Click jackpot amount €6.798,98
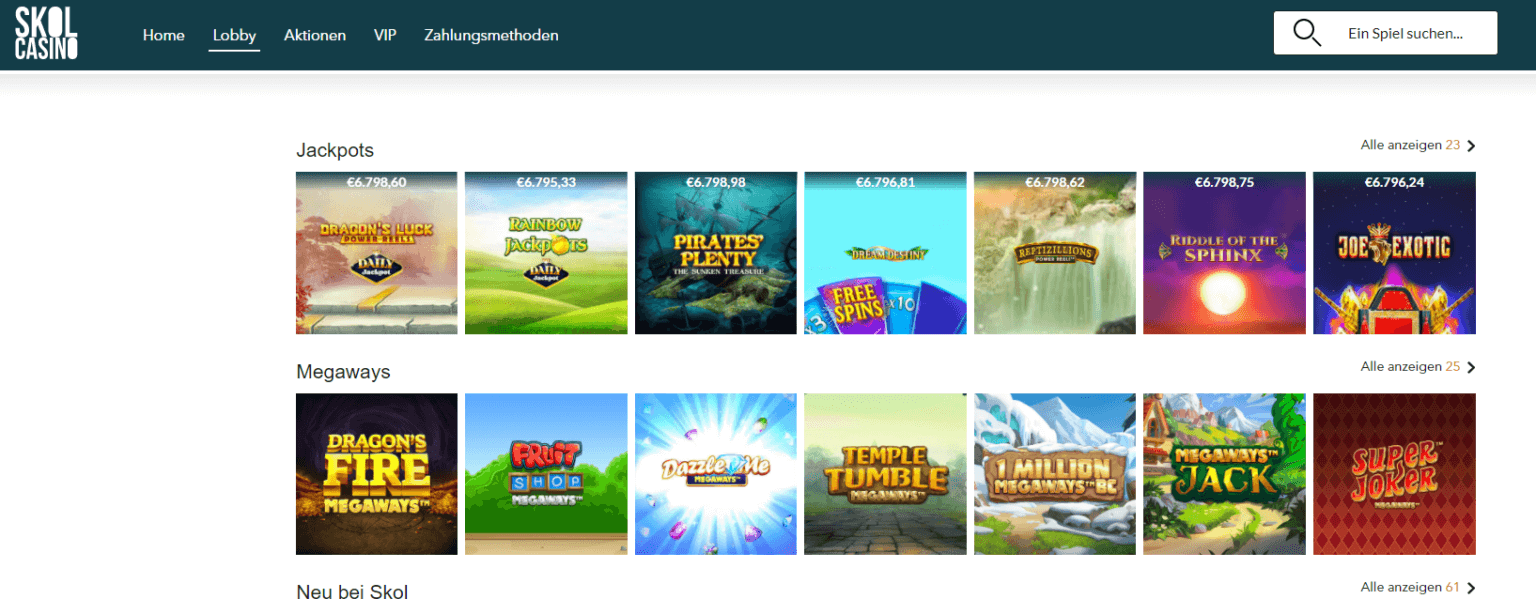This screenshot has width=1536, height=599. [716, 183]
